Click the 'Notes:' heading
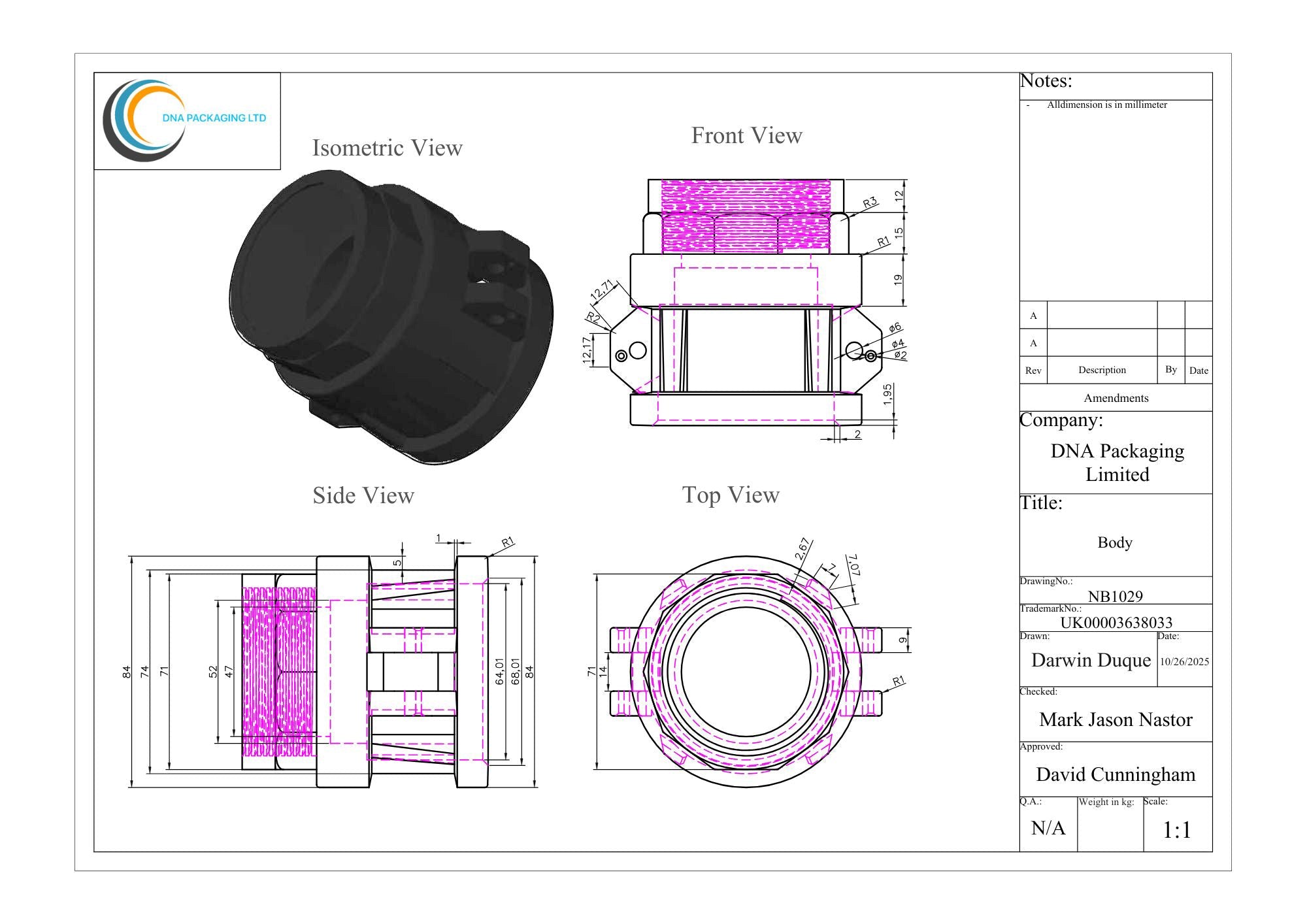The height and width of the screenshot is (924, 1307). tap(1046, 81)
